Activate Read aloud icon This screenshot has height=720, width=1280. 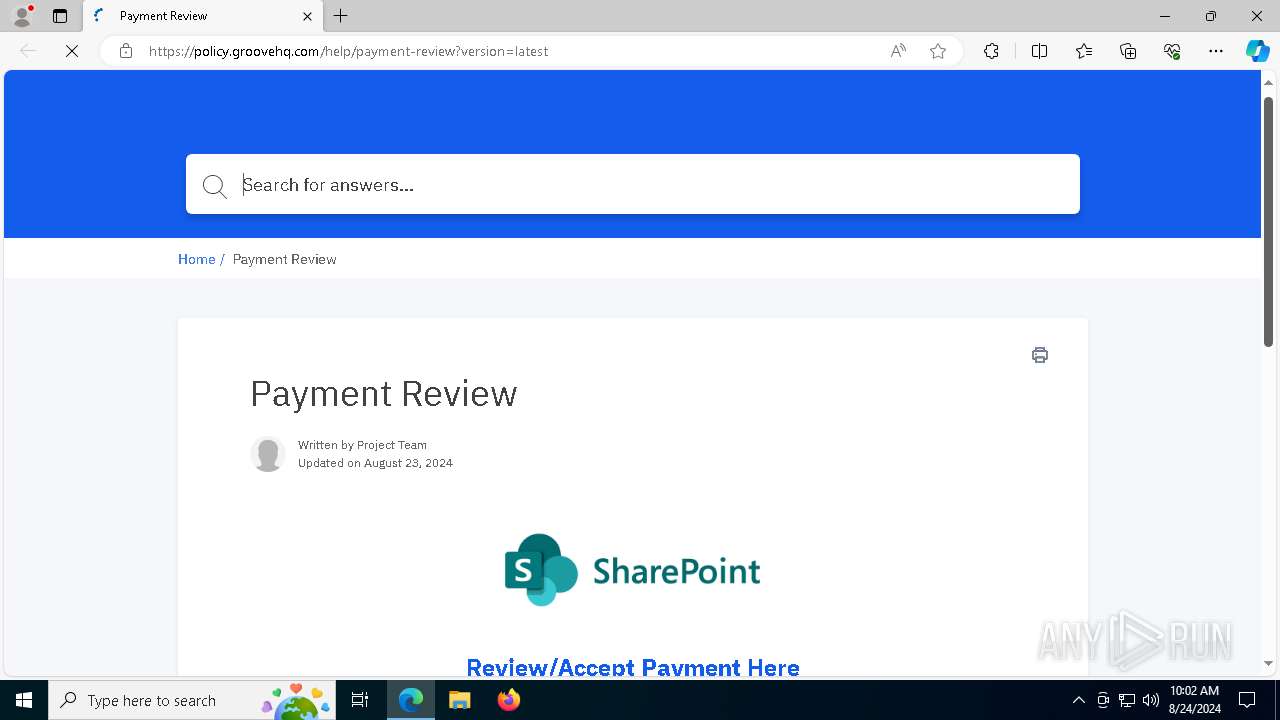[898, 51]
